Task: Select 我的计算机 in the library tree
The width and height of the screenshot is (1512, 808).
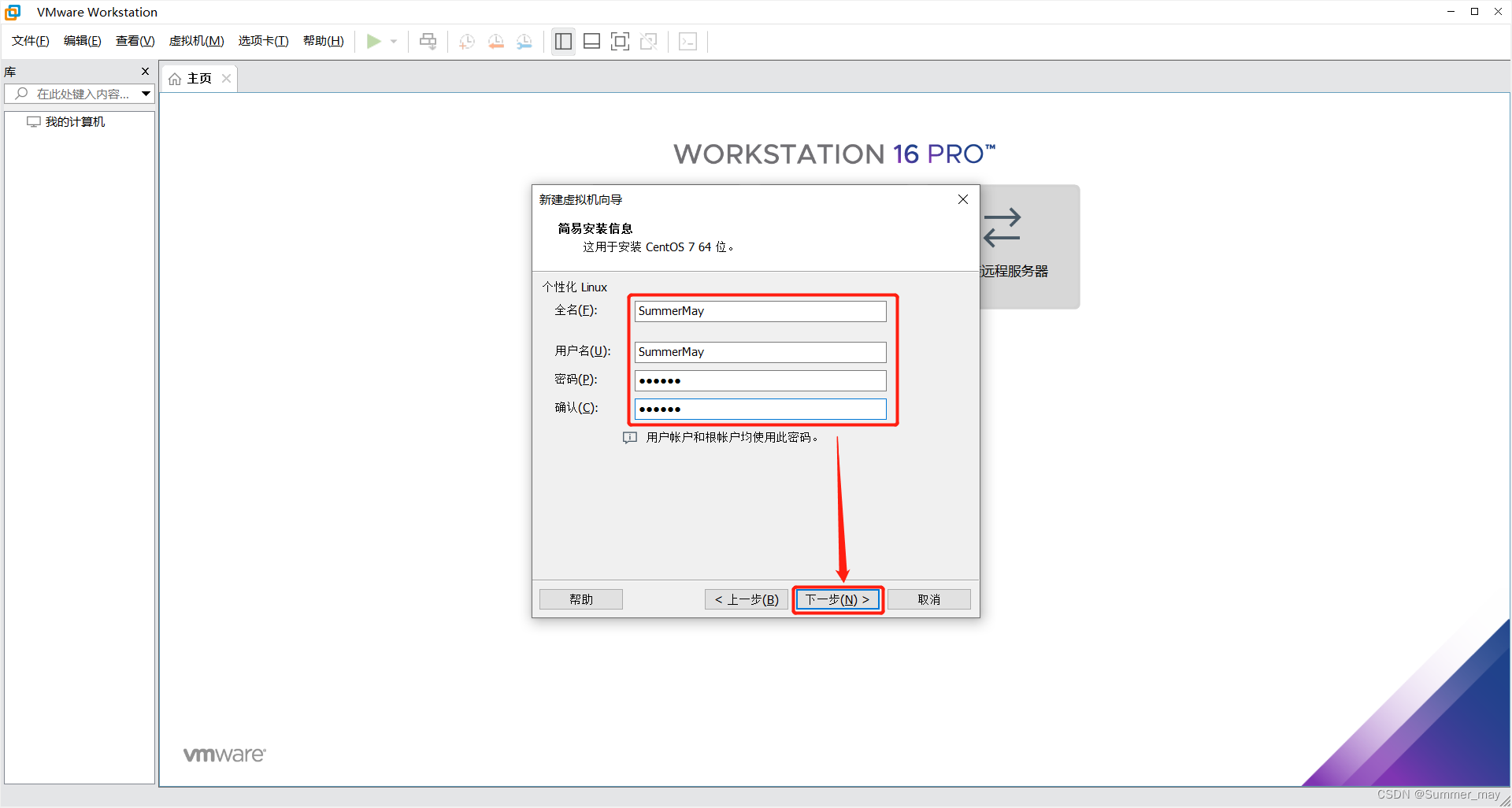Action: click(x=75, y=122)
